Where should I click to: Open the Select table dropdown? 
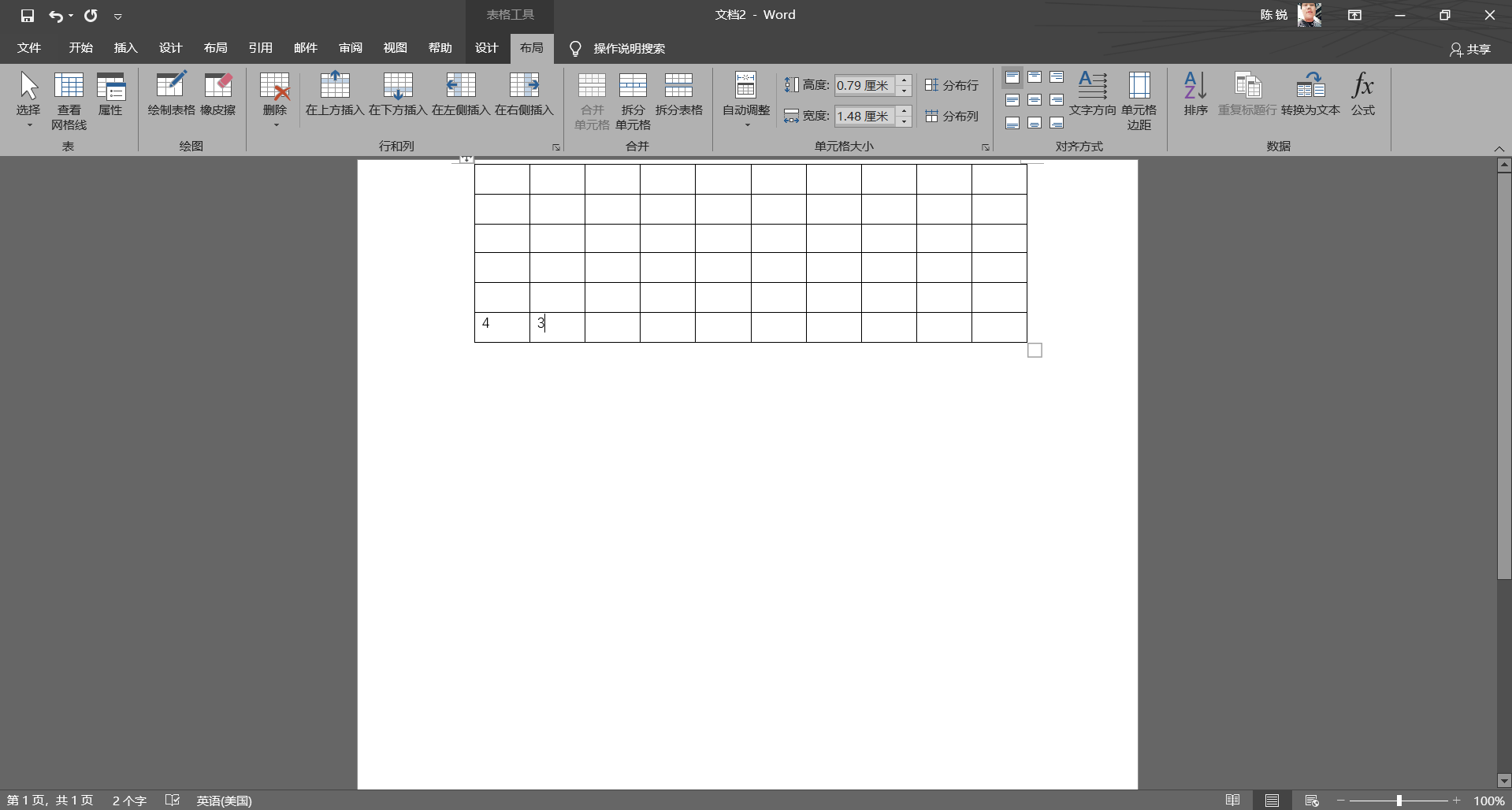click(x=28, y=100)
